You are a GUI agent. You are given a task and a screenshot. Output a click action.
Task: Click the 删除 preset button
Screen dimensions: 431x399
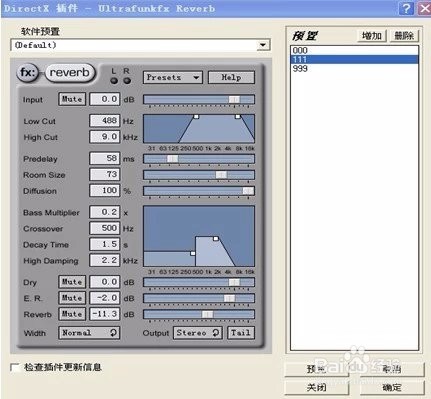pyautogui.click(x=404, y=36)
